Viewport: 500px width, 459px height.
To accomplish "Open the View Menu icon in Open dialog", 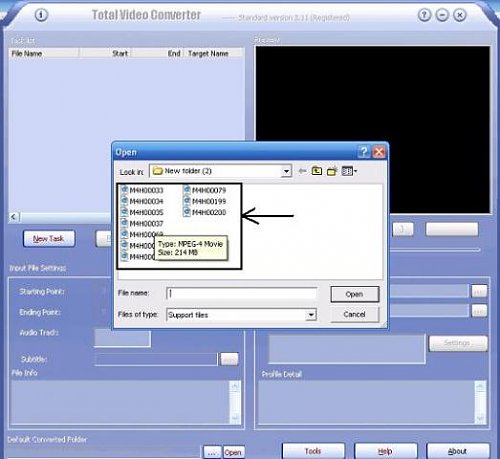I will [x=349, y=171].
